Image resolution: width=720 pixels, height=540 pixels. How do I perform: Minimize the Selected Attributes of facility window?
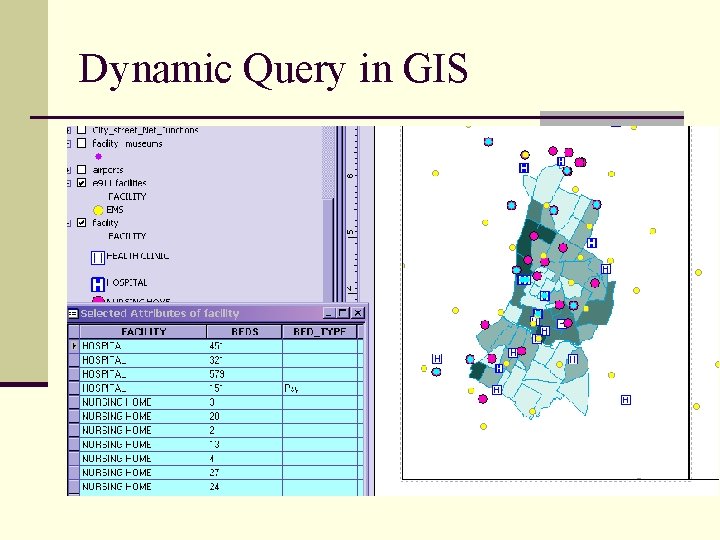click(x=328, y=313)
